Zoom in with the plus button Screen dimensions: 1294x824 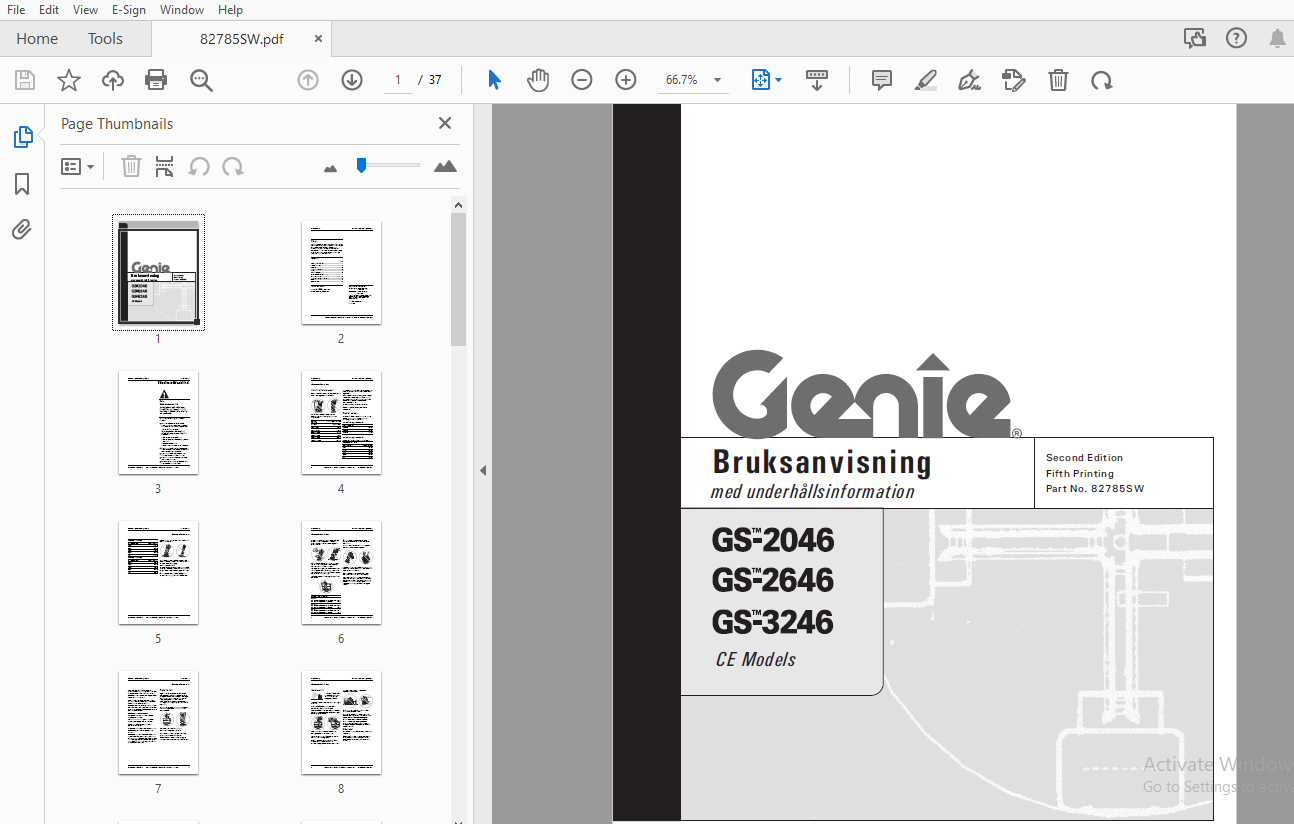[x=626, y=80]
